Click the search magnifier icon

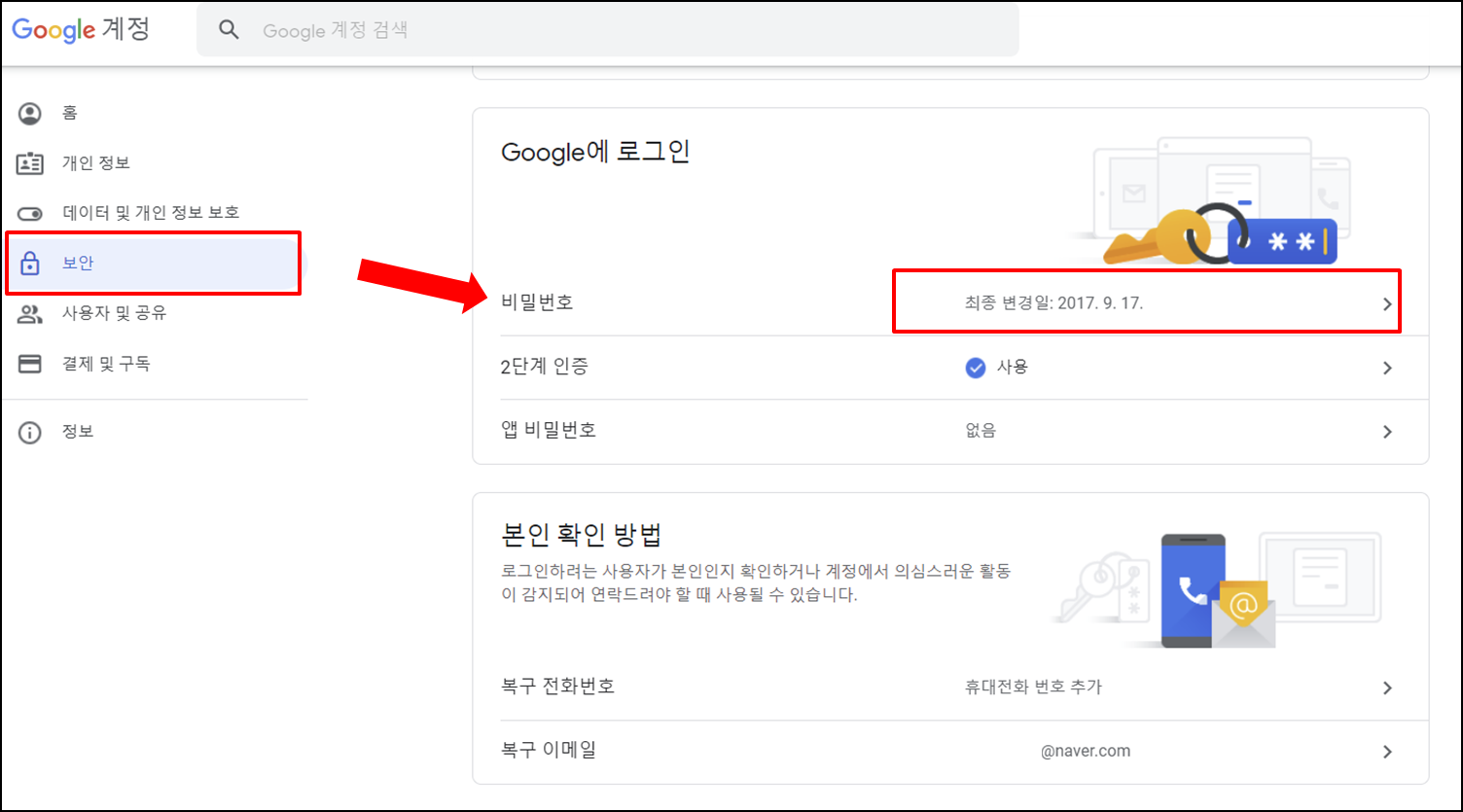229,30
